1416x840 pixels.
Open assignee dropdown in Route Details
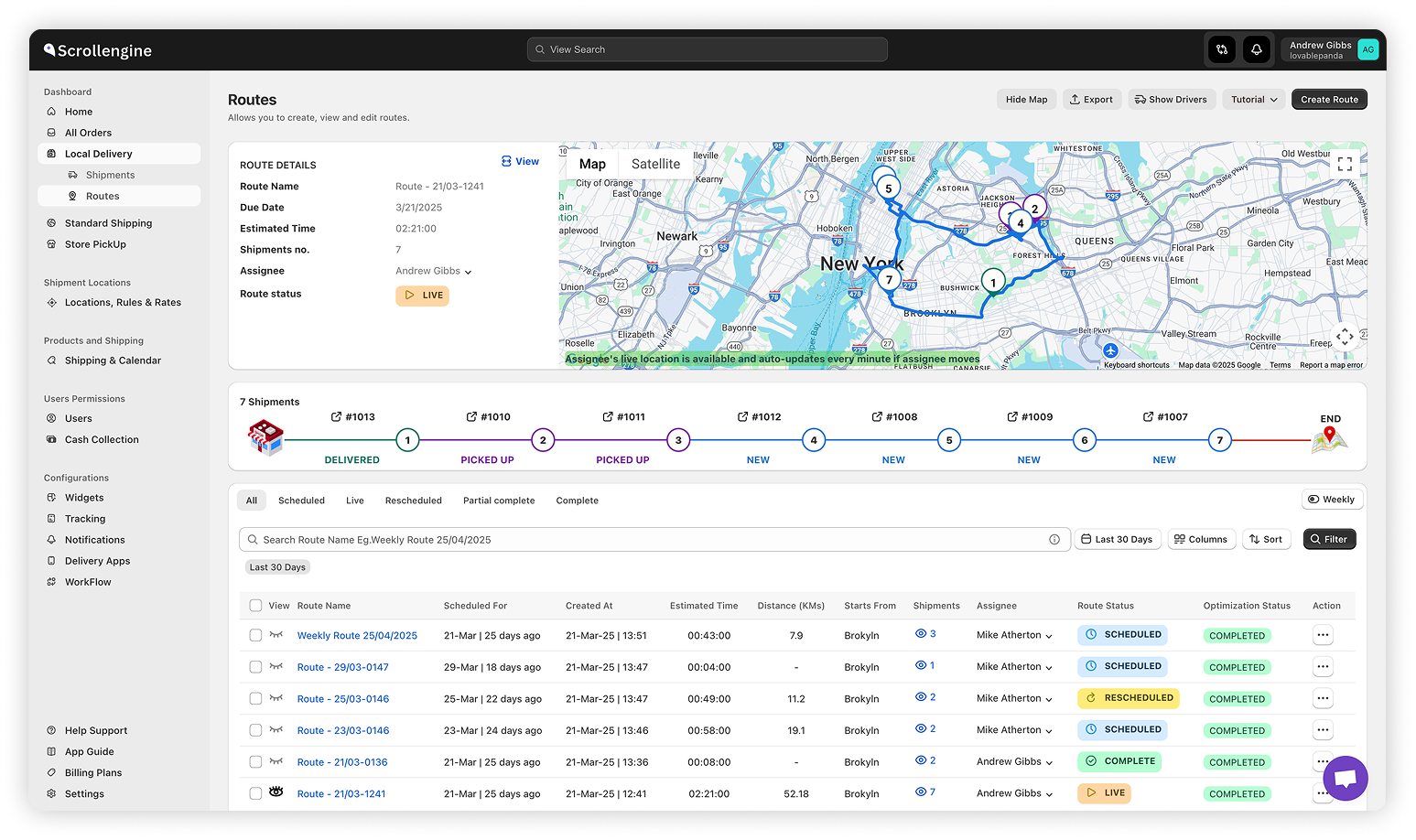pos(434,272)
